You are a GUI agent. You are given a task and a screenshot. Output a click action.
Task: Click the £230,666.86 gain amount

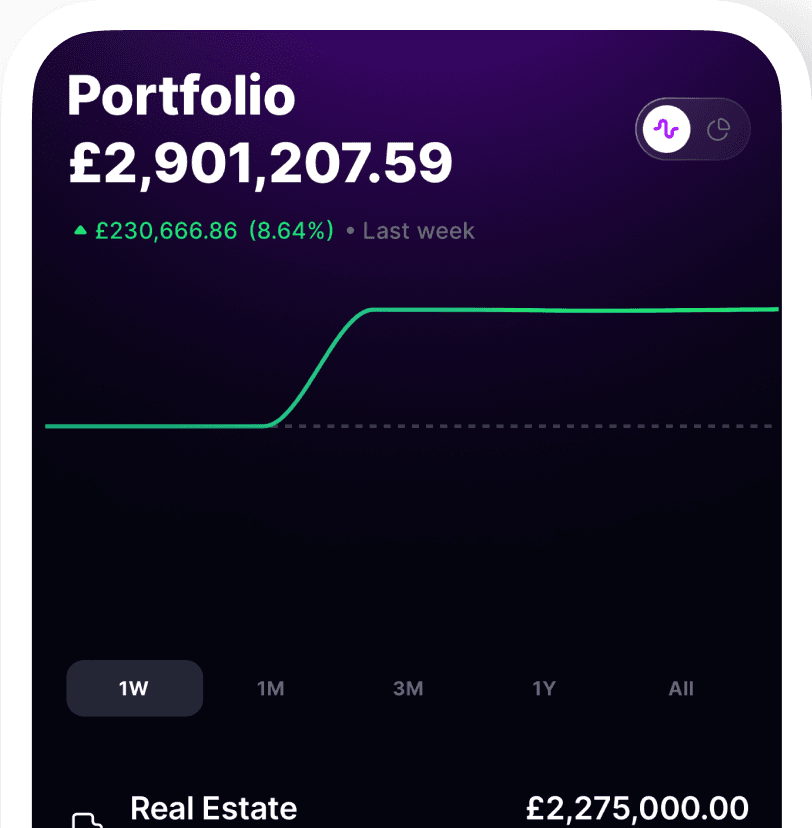click(x=166, y=231)
